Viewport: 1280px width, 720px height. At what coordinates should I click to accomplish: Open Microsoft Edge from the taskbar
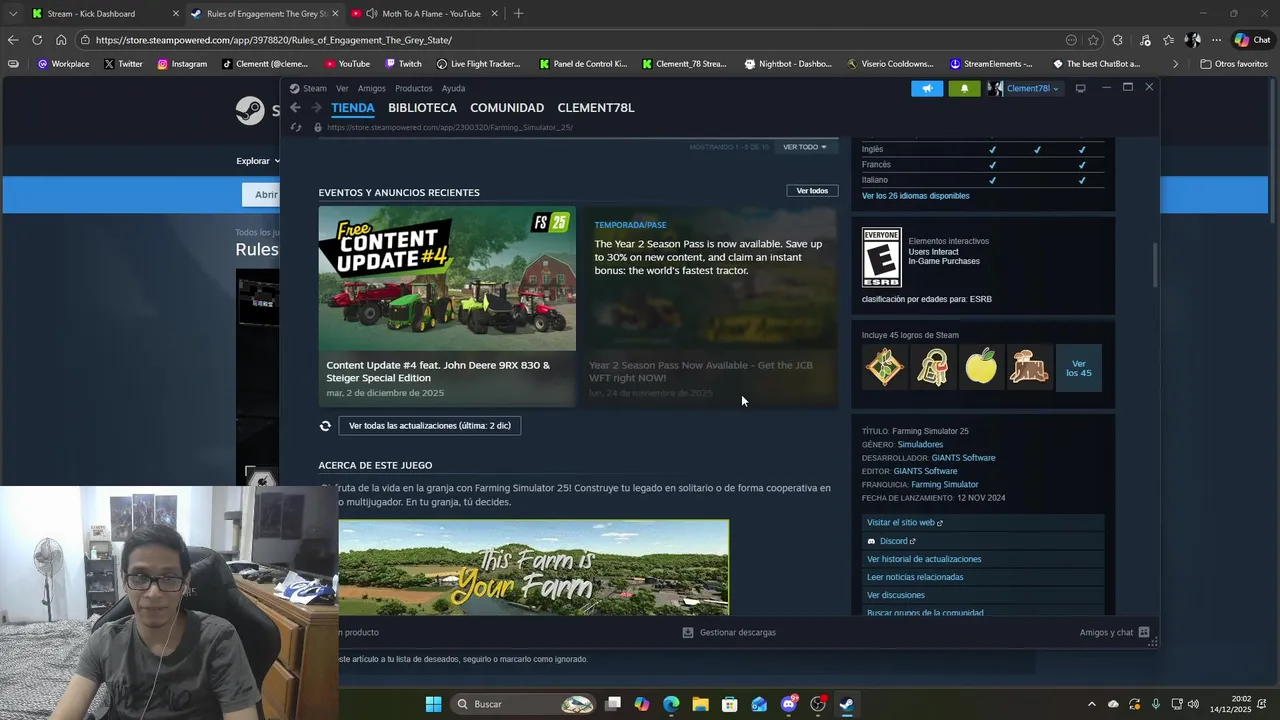pos(671,704)
